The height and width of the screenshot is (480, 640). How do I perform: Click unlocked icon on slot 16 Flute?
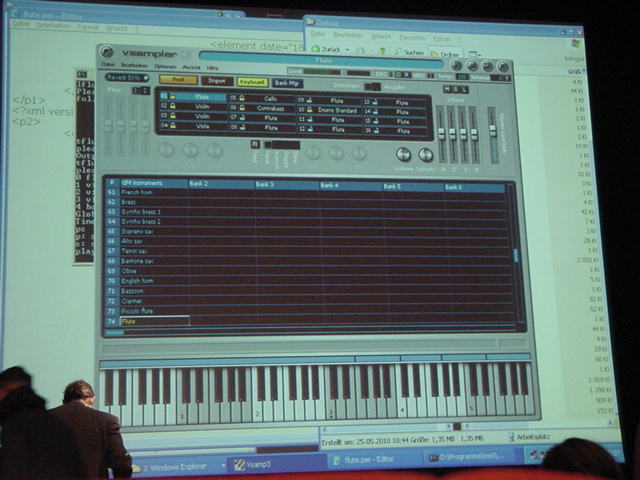tap(376, 131)
